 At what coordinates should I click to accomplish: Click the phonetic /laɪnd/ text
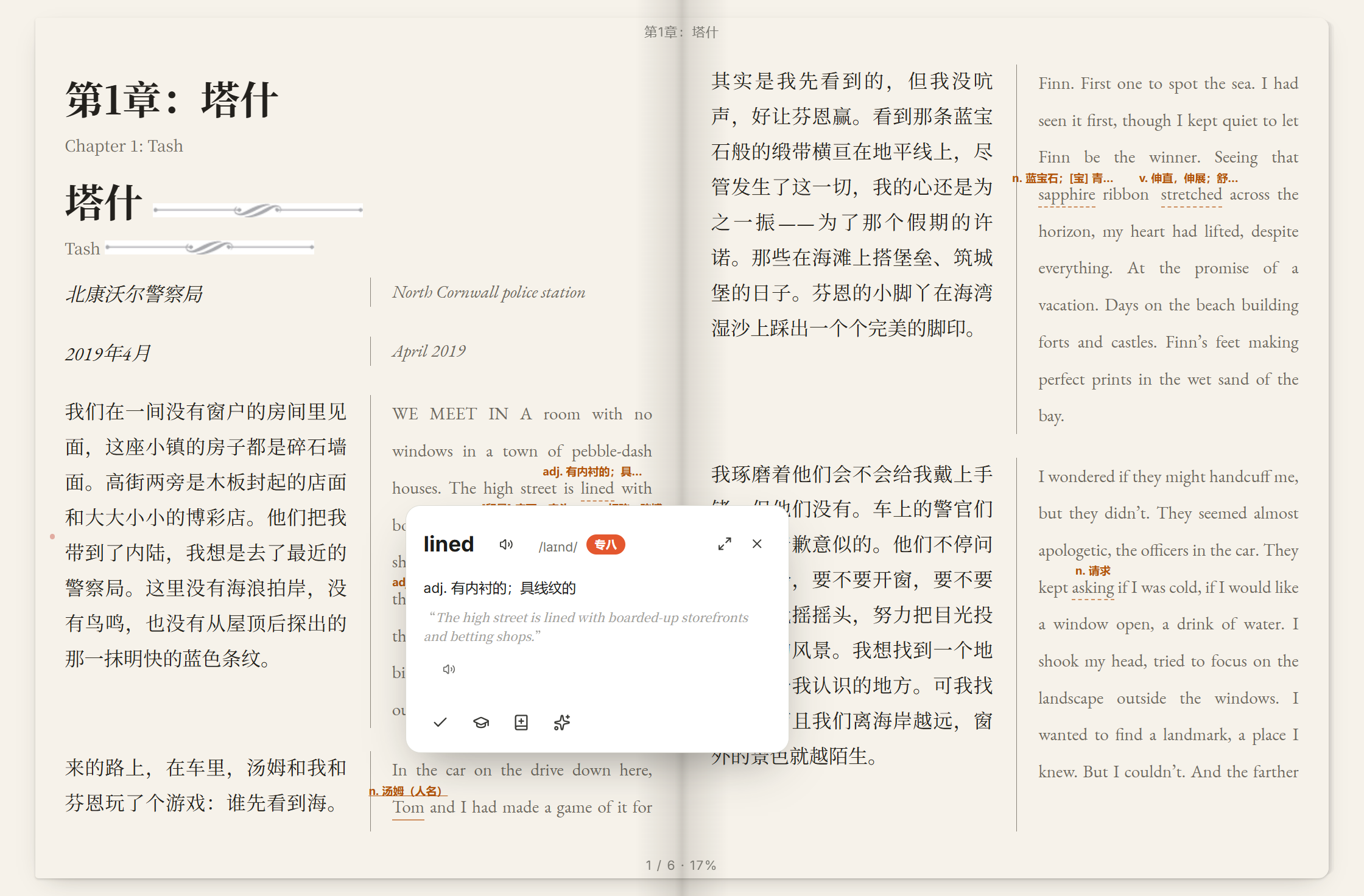pos(558,547)
